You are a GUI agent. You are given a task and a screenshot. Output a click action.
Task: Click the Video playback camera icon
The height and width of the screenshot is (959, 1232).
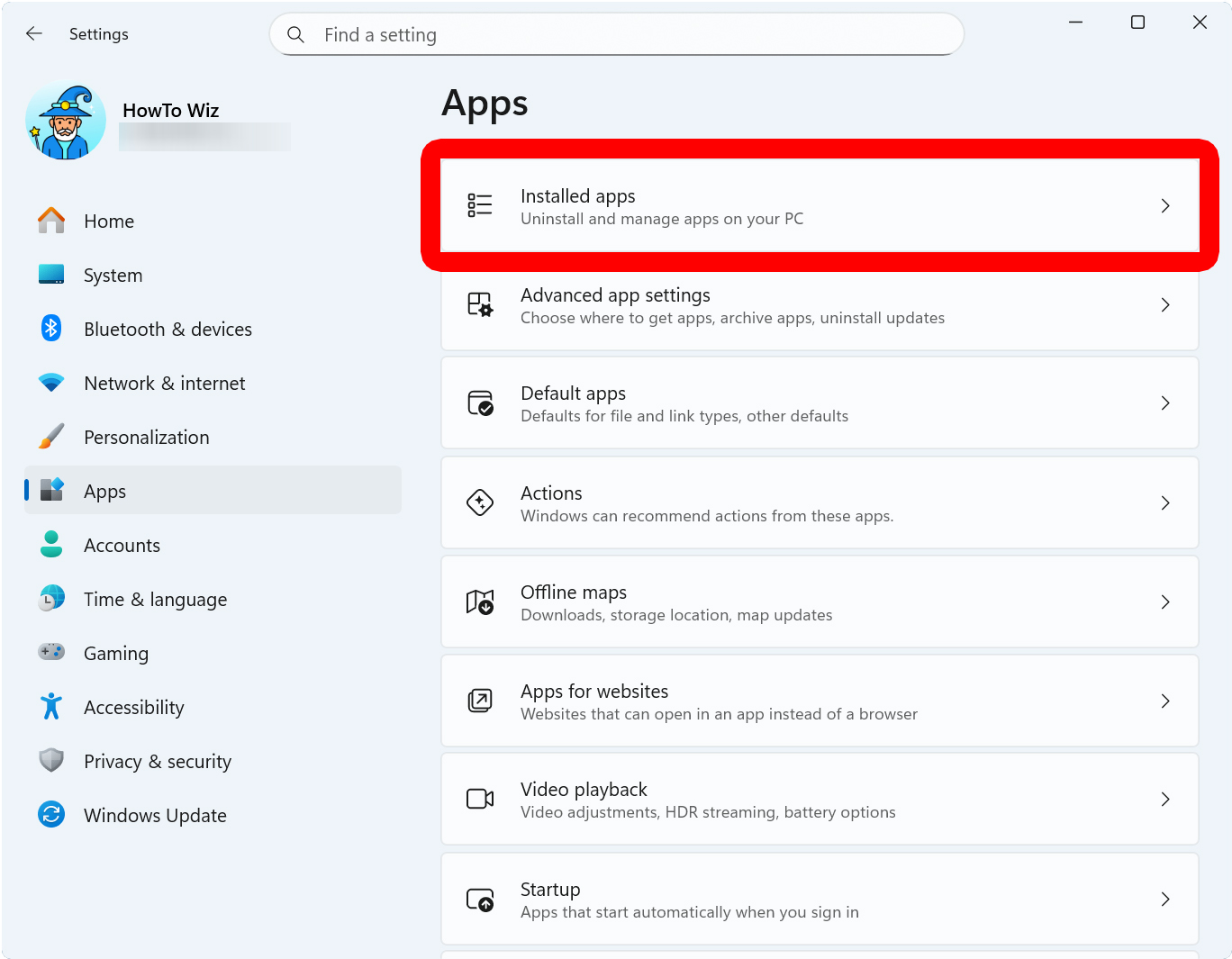(x=480, y=799)
